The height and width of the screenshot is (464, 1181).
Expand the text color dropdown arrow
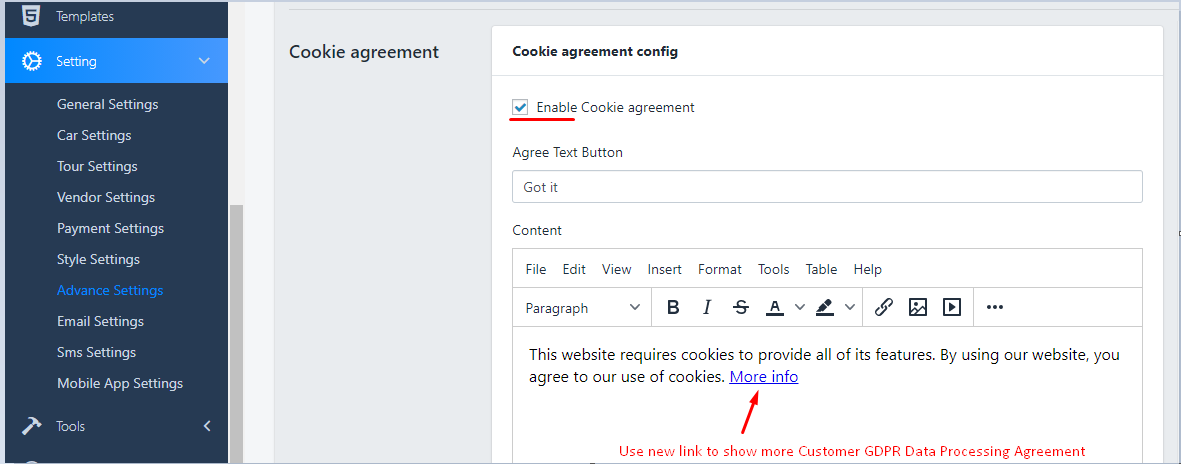coord(800,308)
